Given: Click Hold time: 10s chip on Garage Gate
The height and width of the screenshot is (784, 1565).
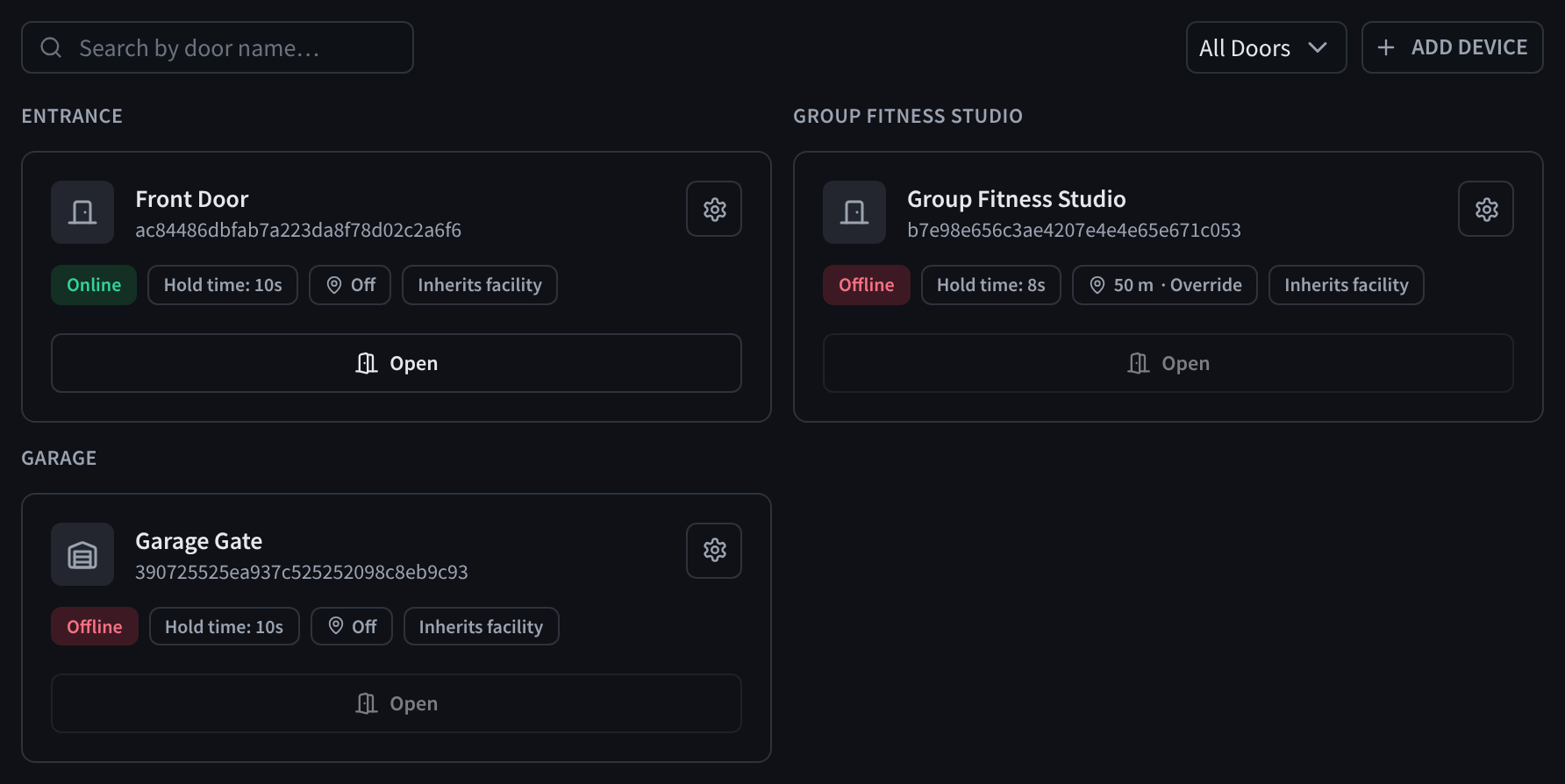Looking at the screenshot, I should [x=225, y=626].
